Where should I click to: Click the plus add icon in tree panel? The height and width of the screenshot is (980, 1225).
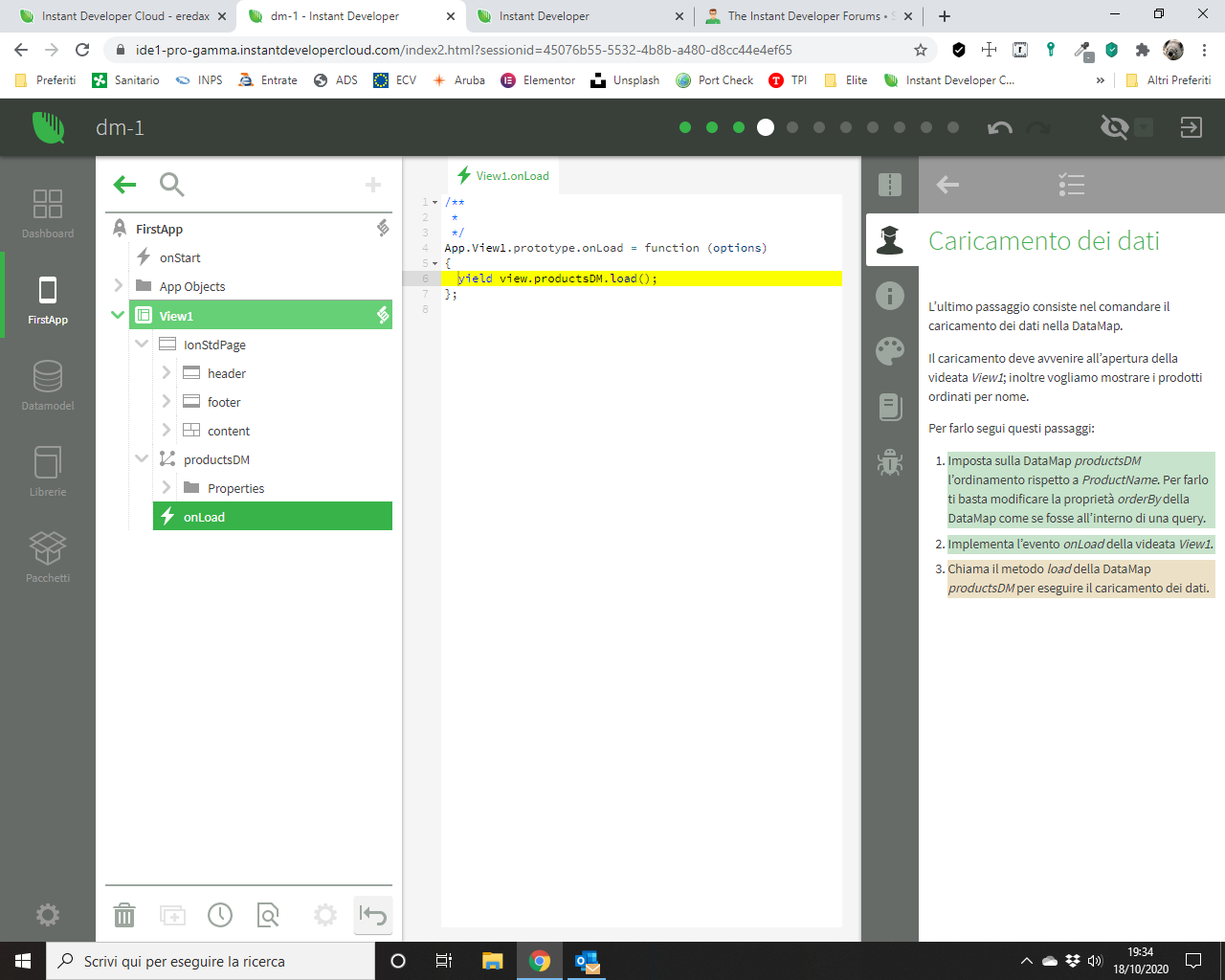point(373,184)
